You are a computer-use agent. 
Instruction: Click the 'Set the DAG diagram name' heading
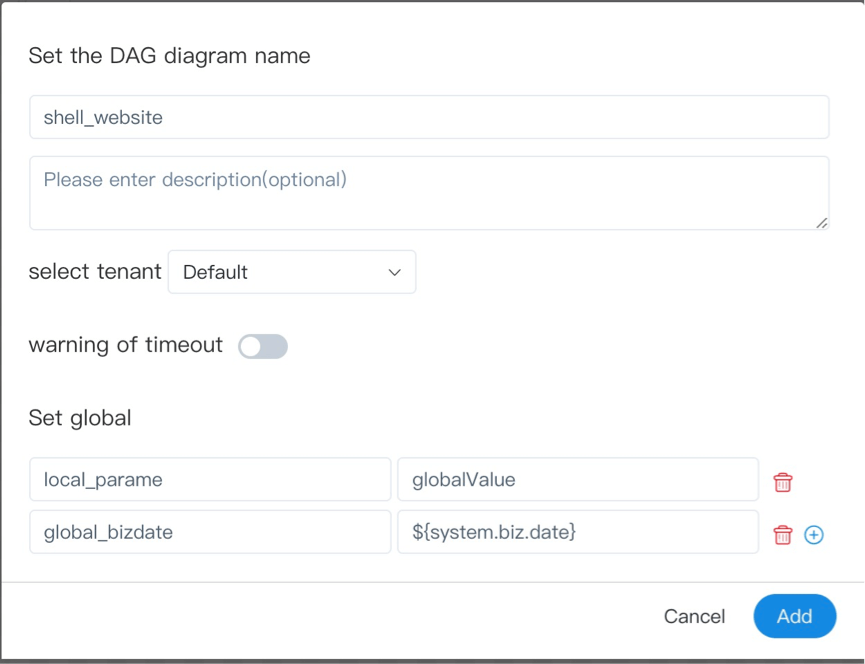click(169, 56)
